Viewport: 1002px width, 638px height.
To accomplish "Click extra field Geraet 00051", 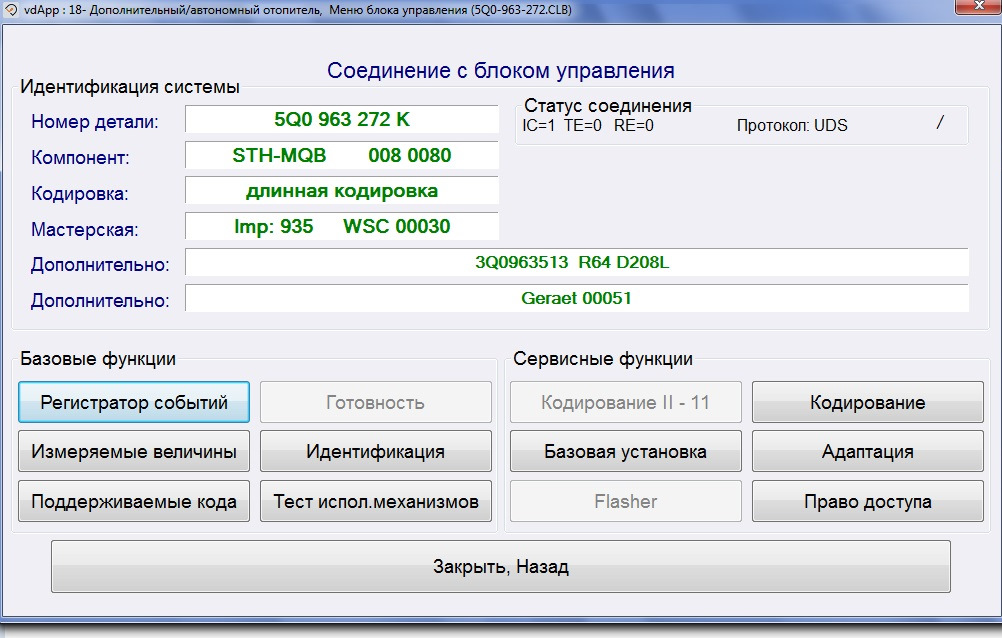I will pyautogui.click(x=577, y=298).
